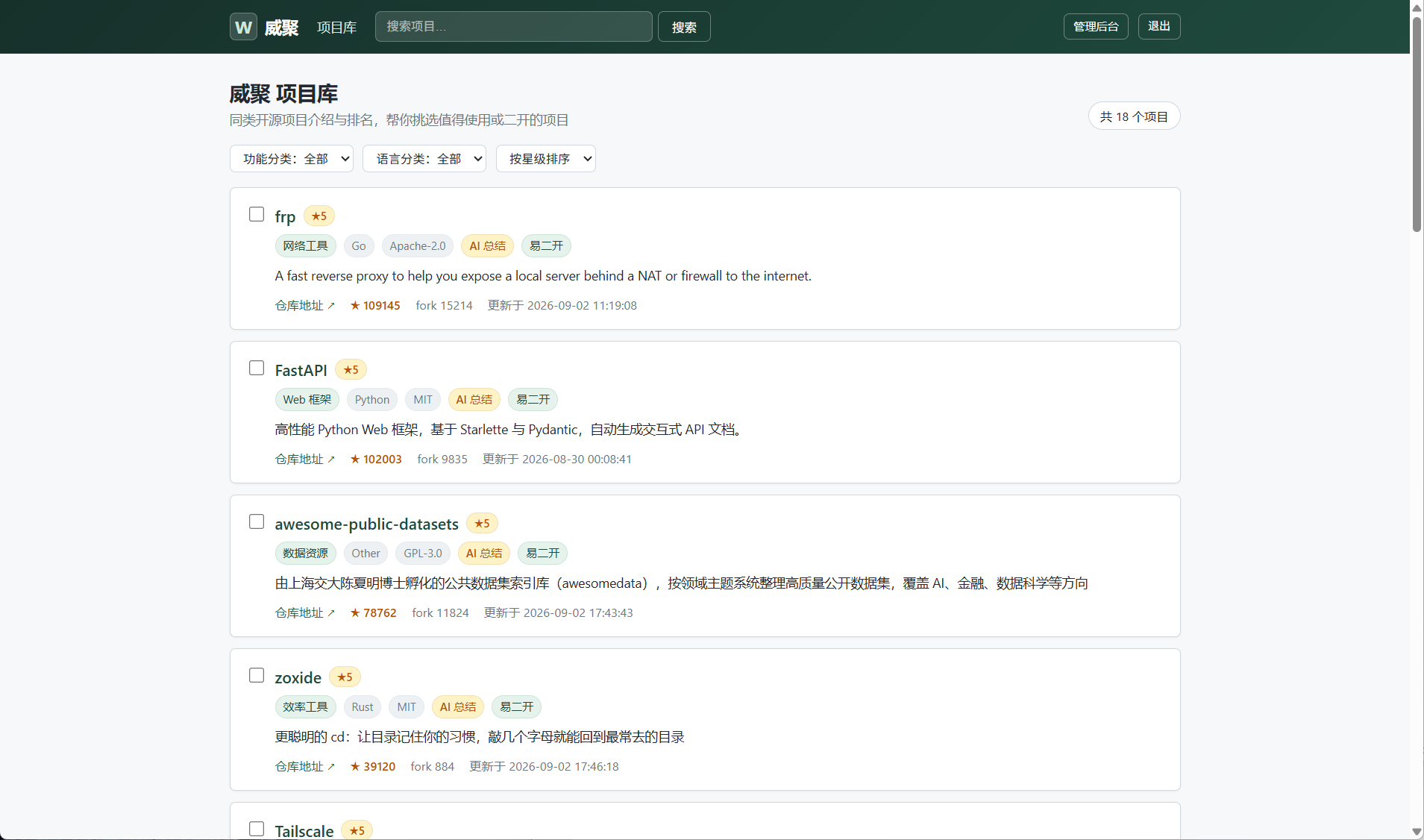Image resolution: width=1424 pixels, height=840 pixels.
Task: Click the MIT tag on FastAPI
Action: [423, 400]
